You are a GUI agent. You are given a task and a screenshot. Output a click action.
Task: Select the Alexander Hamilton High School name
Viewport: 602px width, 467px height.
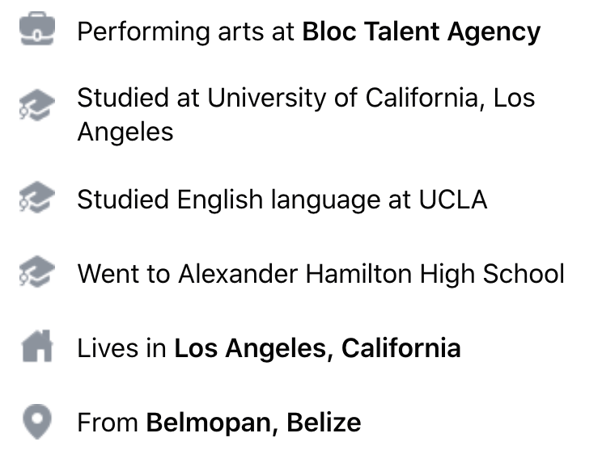371,273
